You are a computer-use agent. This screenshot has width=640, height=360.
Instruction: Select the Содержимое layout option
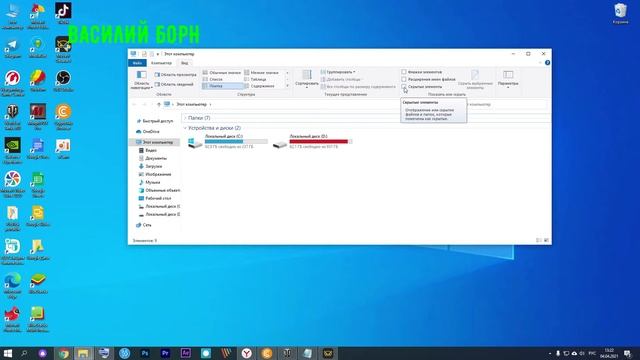(x=260, y=86)
